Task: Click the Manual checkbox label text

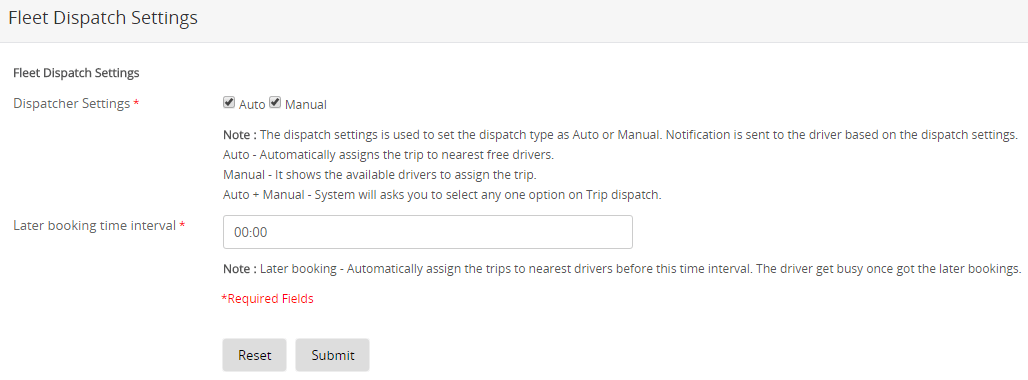Action: pos(306,104)
